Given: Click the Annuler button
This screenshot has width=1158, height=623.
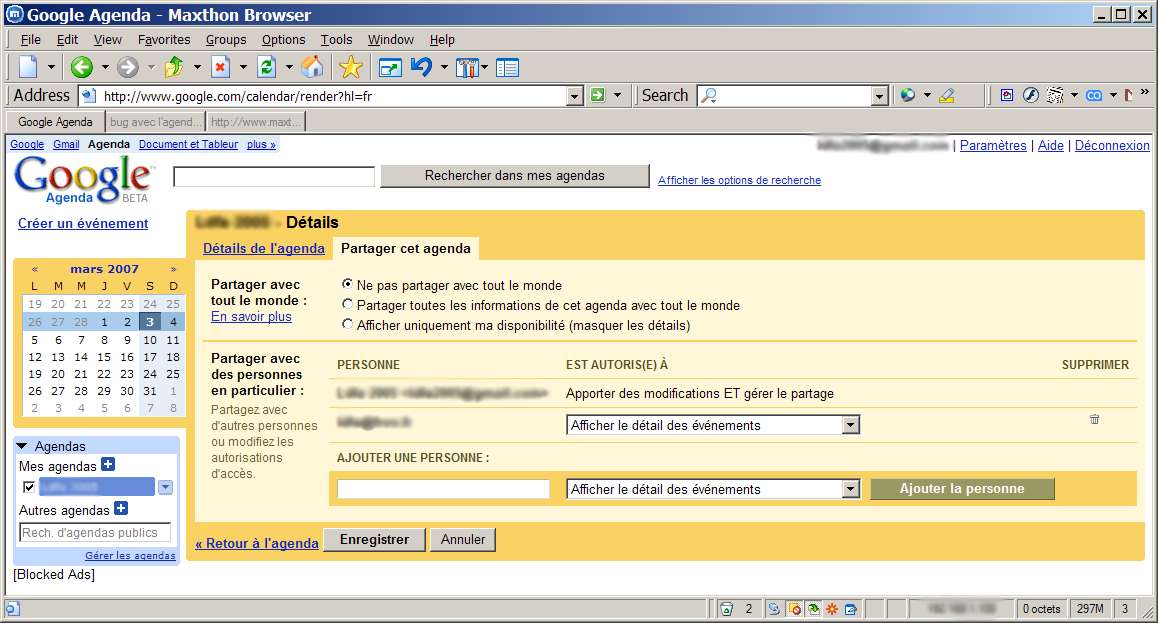Looking at the screenshot, I should (x=463, y=540).
